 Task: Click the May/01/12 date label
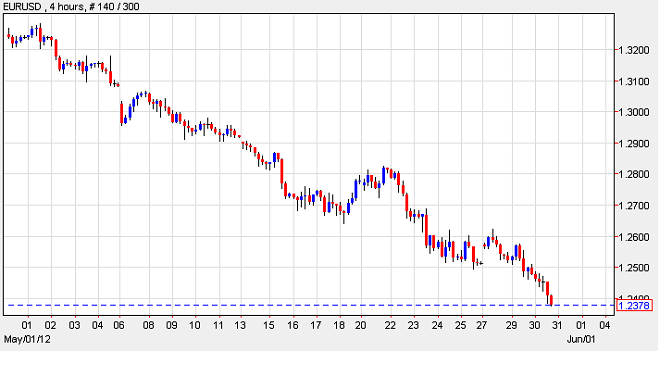[27, 339]
